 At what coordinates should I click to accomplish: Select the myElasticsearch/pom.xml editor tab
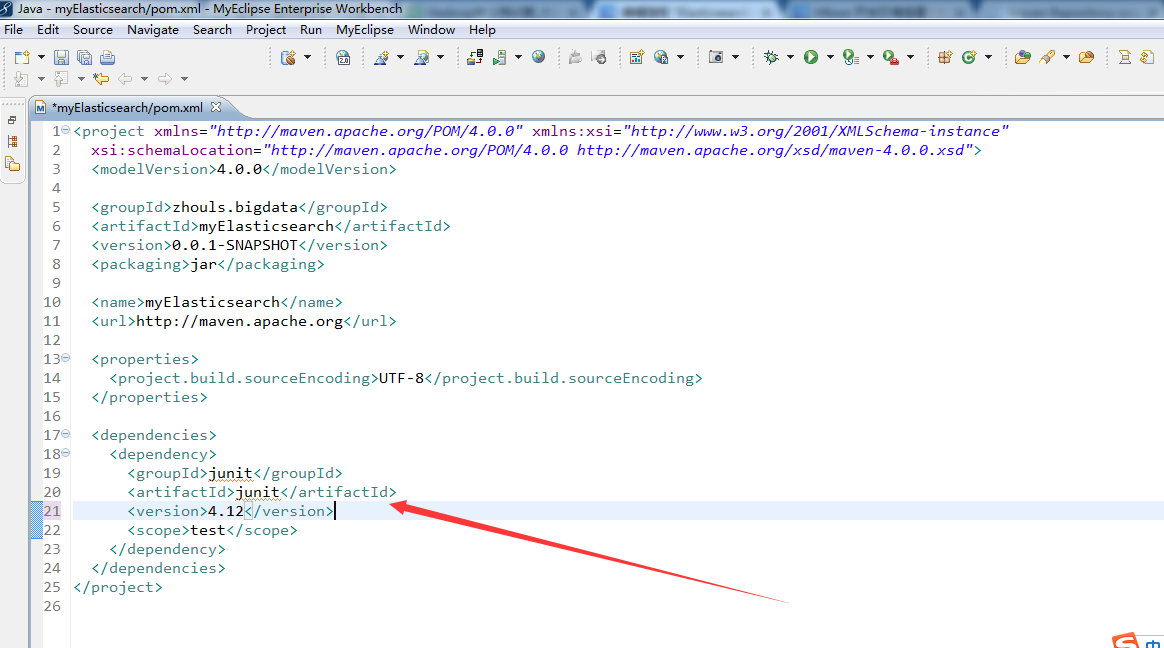tap(126, 108)
